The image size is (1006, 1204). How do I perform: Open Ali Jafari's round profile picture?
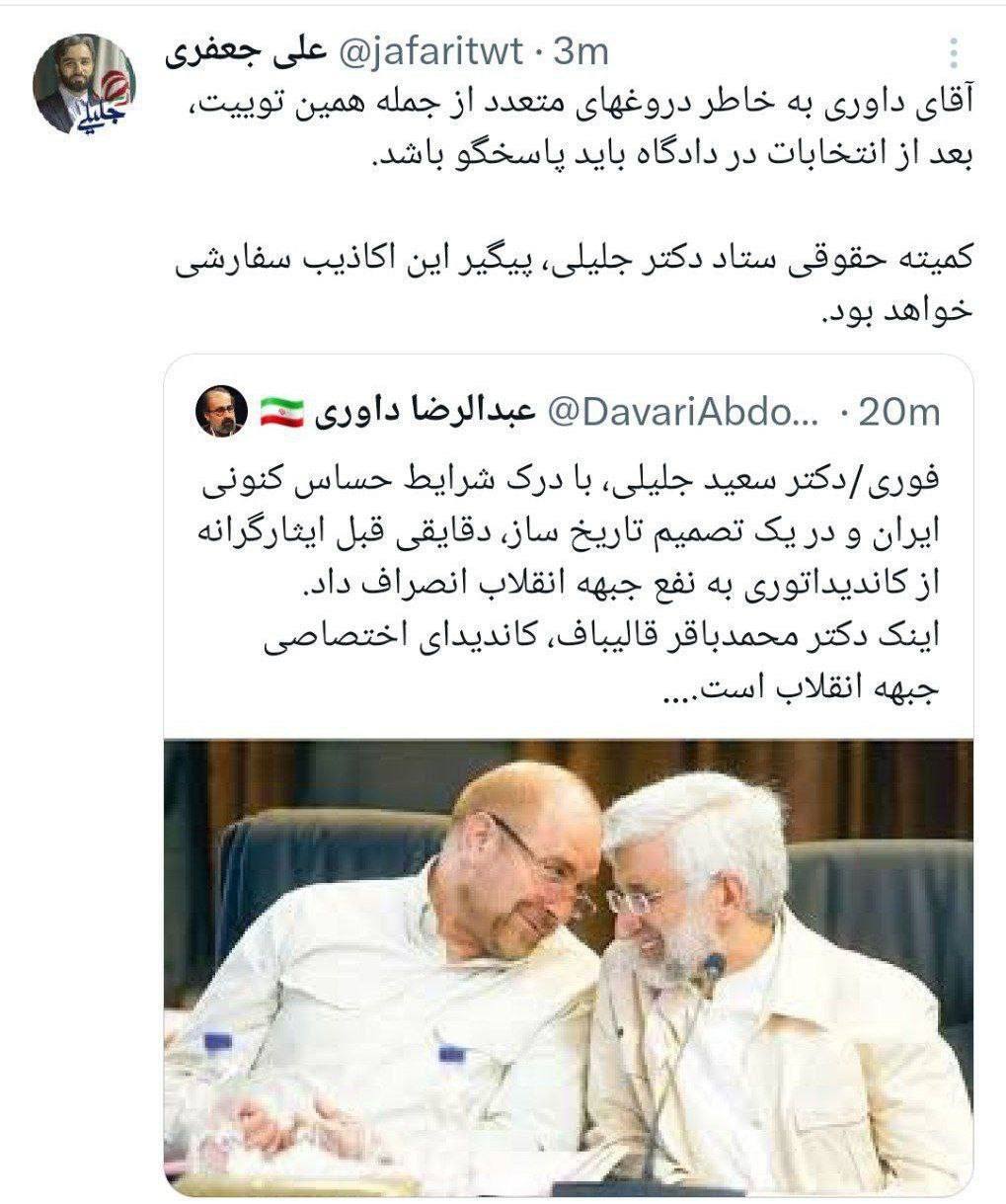(84, 84)
